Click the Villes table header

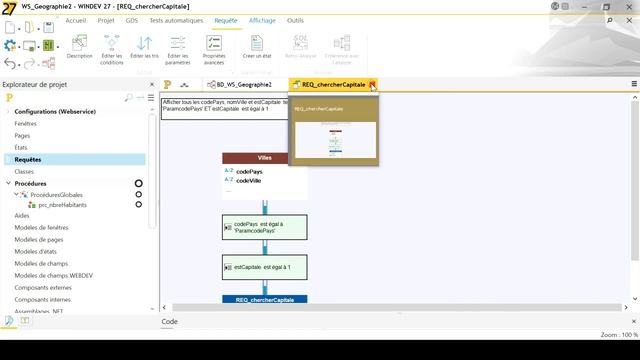pyautogui.click(x=264, y=158)
